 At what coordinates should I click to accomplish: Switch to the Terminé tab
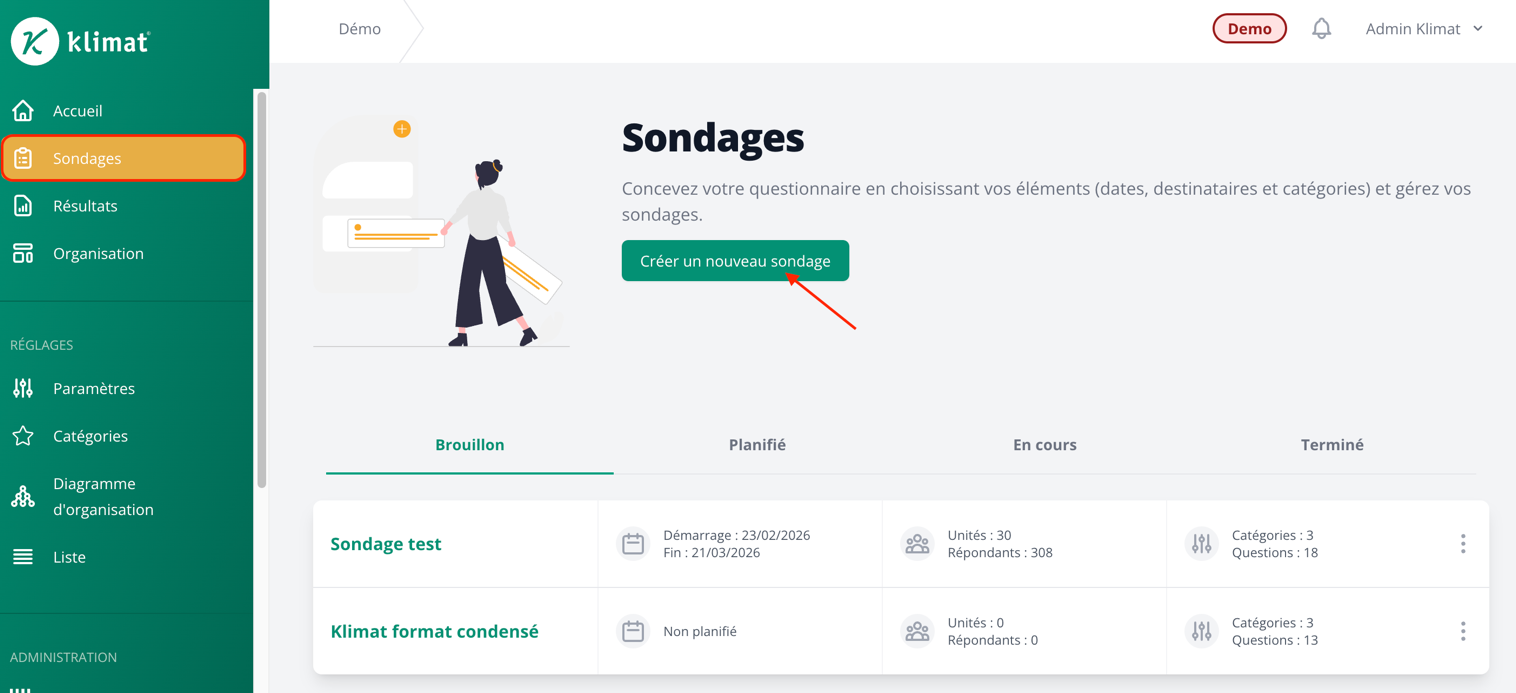tap(1332, 445)
